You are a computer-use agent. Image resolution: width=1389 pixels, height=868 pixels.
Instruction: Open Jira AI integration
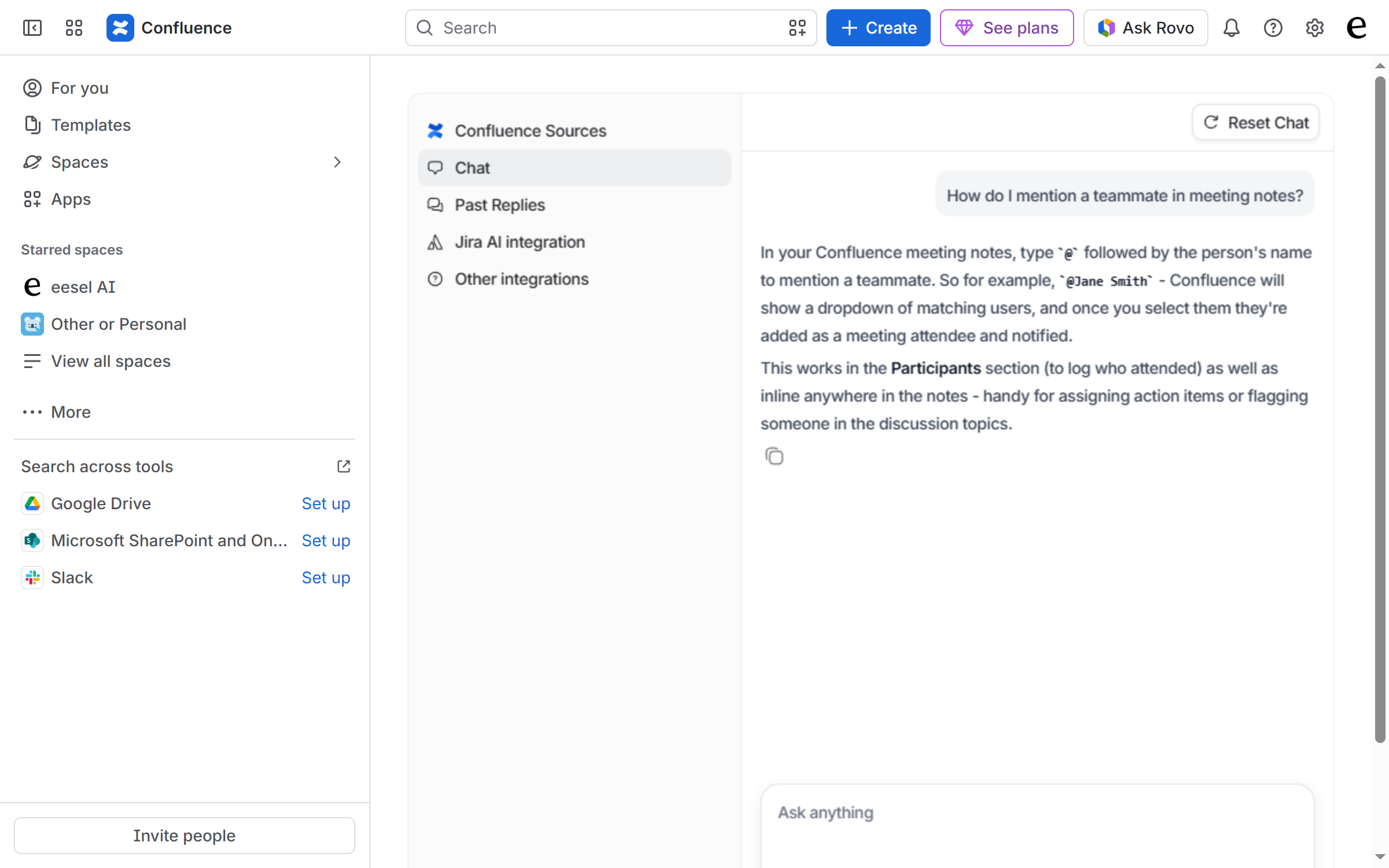point(574,242)
